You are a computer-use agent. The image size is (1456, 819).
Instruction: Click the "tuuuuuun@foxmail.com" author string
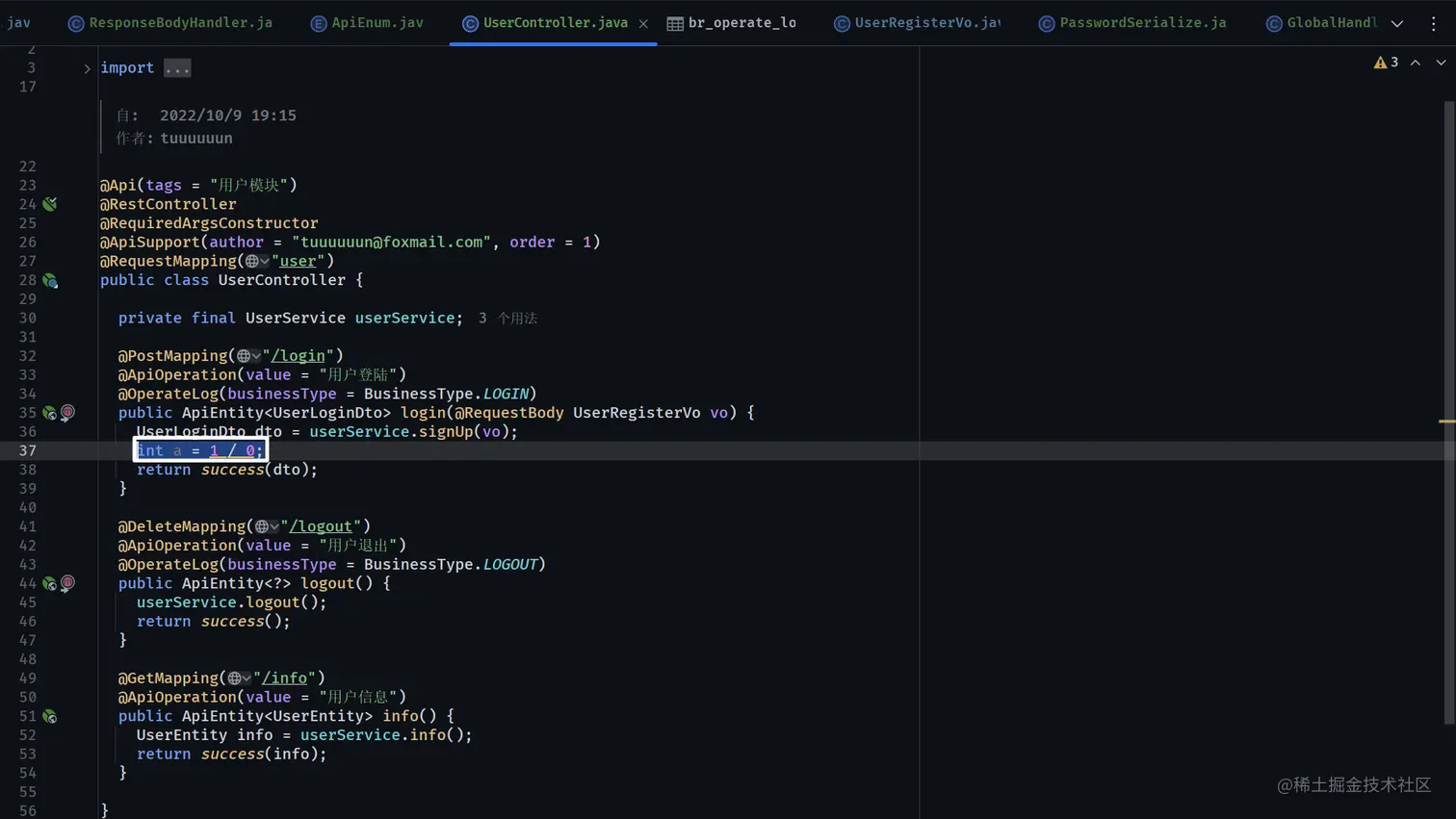391,243
